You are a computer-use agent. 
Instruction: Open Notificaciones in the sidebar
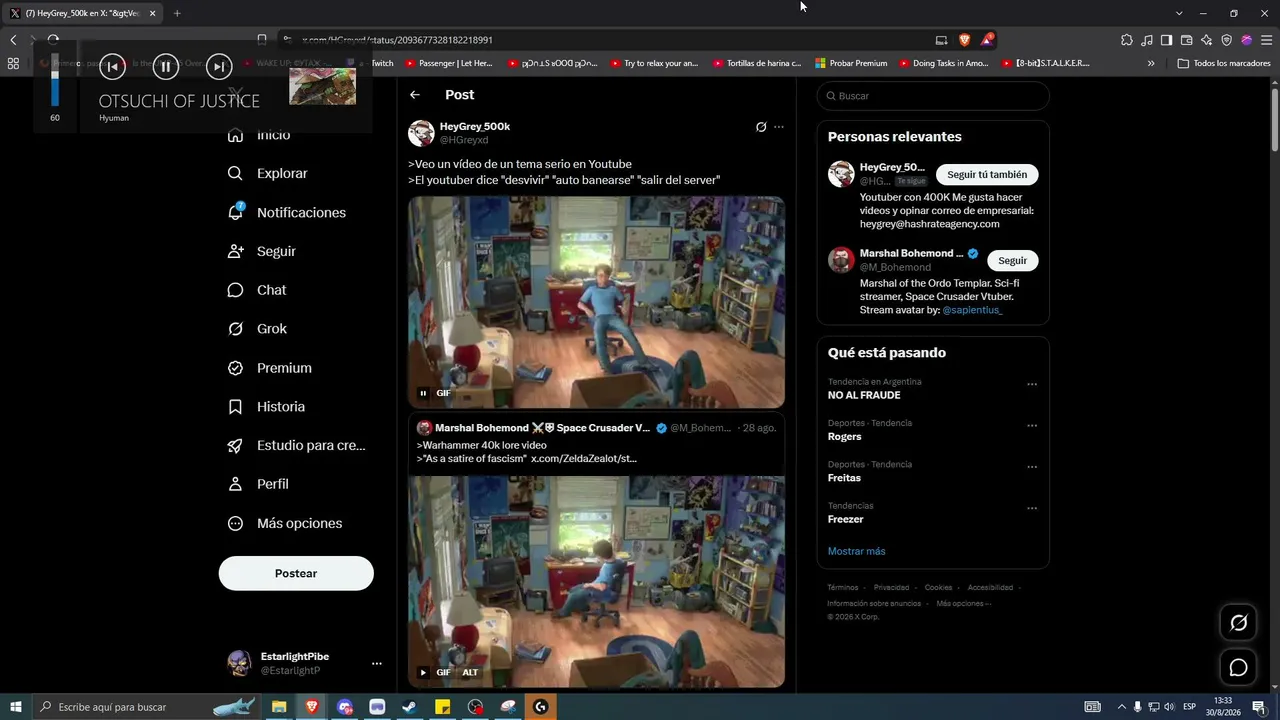coord(287,212)
